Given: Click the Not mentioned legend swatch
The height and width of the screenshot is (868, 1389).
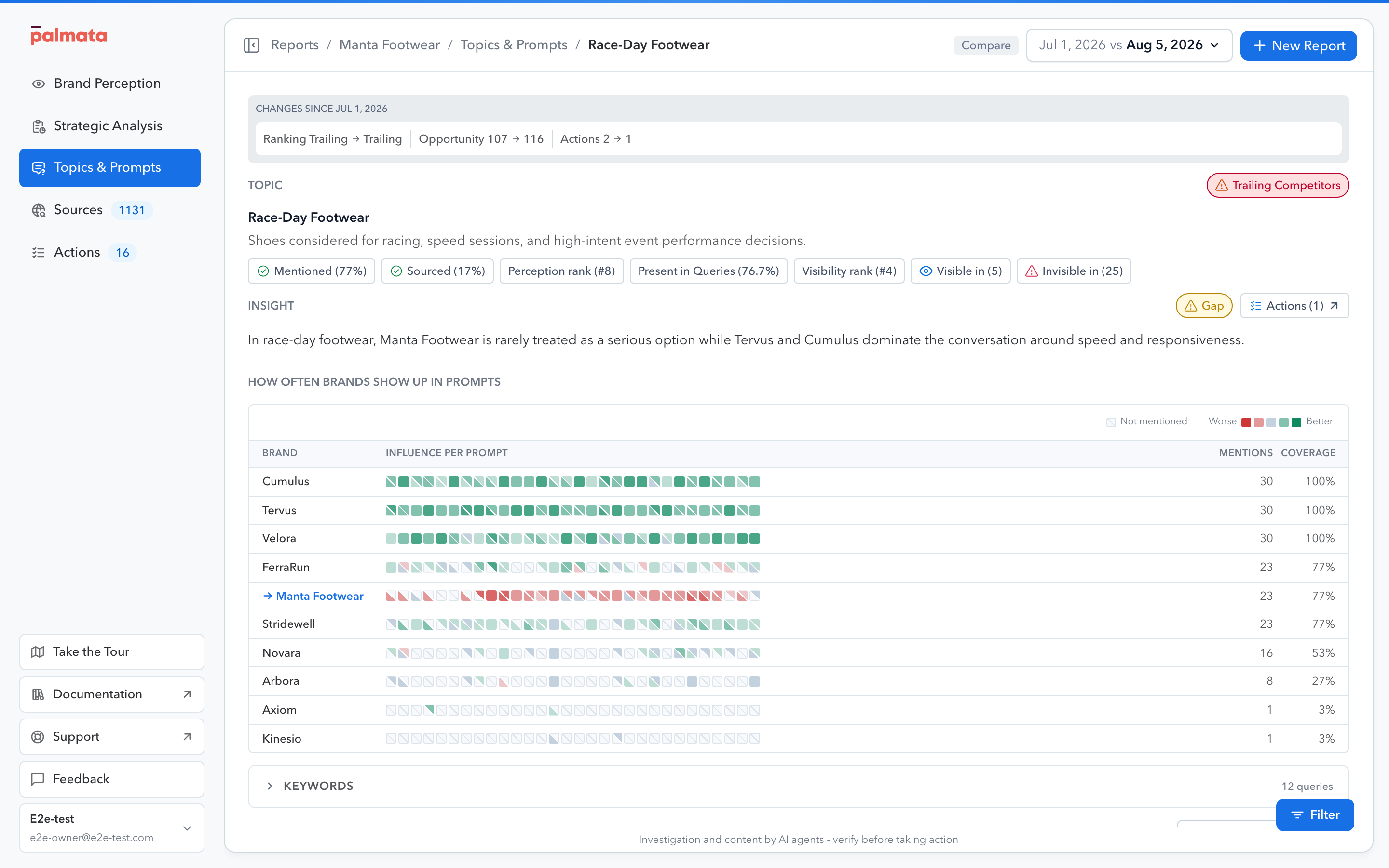Looking at the screenshot, I should pyautogui.click(x=1111, y=422).
